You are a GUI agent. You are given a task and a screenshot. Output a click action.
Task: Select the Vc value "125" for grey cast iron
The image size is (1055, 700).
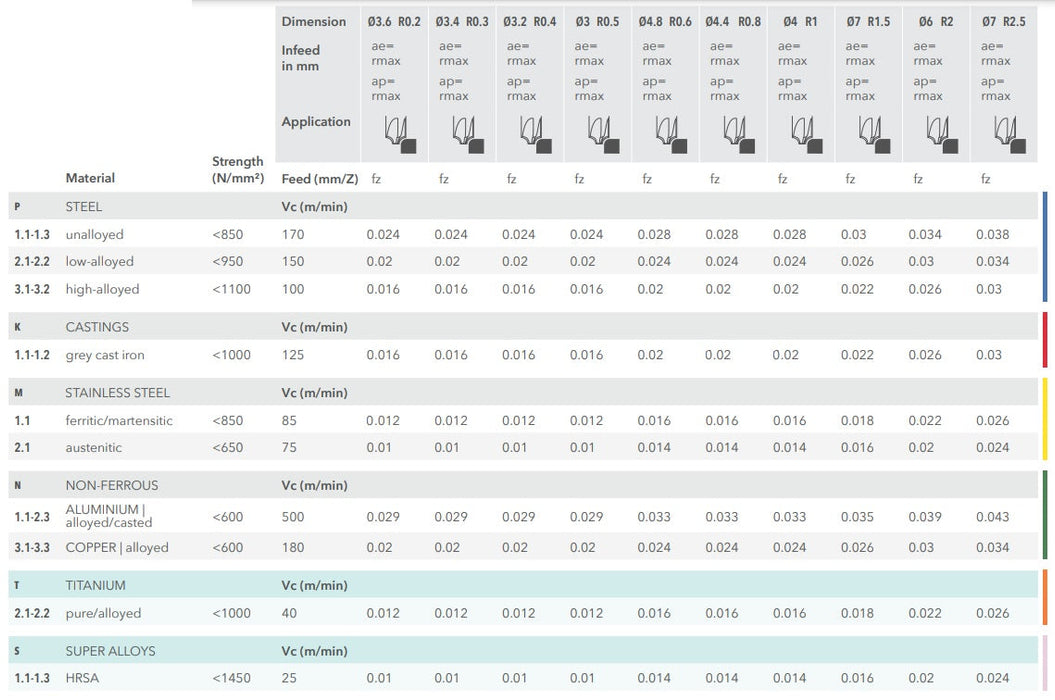pyautogui.click(x=293, y=355)
